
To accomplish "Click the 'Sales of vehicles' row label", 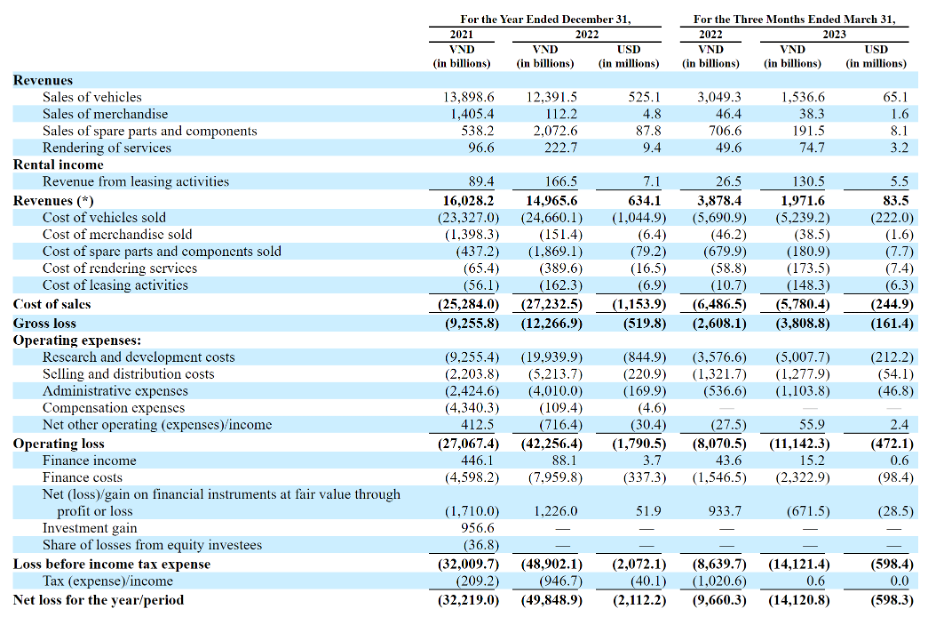I will point(92,97).
